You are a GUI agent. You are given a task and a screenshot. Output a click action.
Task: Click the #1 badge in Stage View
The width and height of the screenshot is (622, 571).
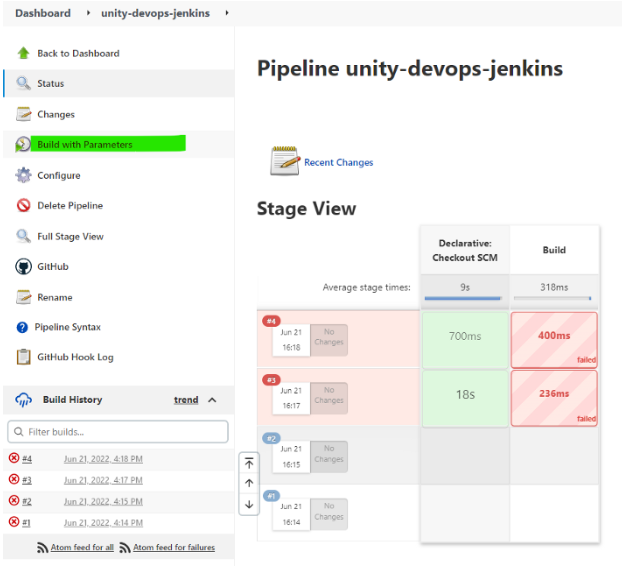271,496
